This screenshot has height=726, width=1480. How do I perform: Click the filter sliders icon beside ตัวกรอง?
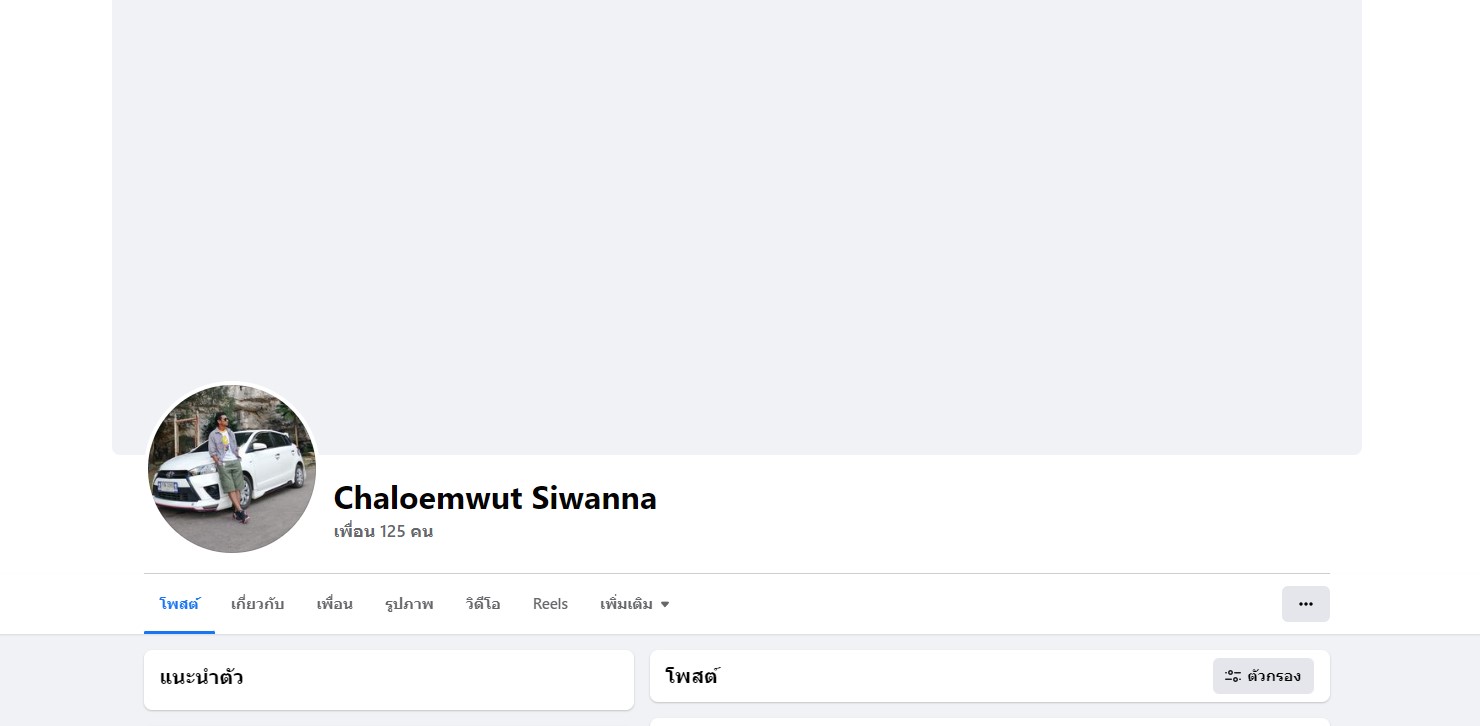point(1233,676)
